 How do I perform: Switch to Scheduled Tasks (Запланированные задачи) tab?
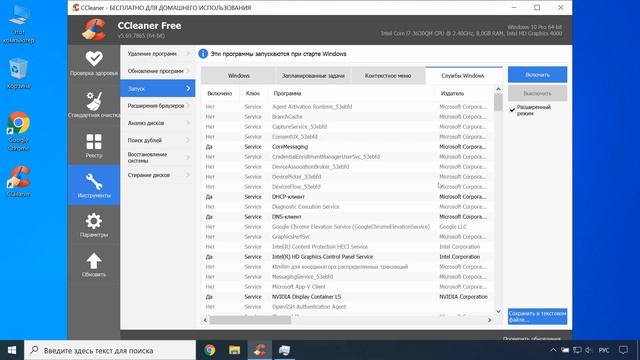[313, 76]
